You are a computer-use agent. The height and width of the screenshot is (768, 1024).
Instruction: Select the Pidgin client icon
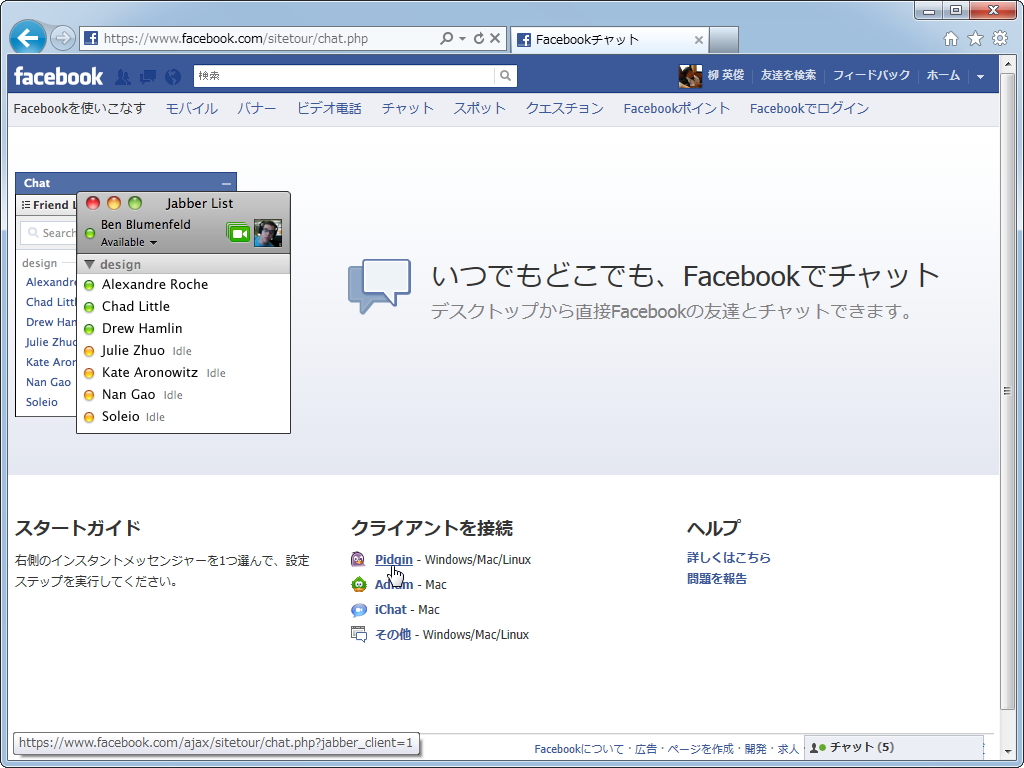[x=358, y=559]
